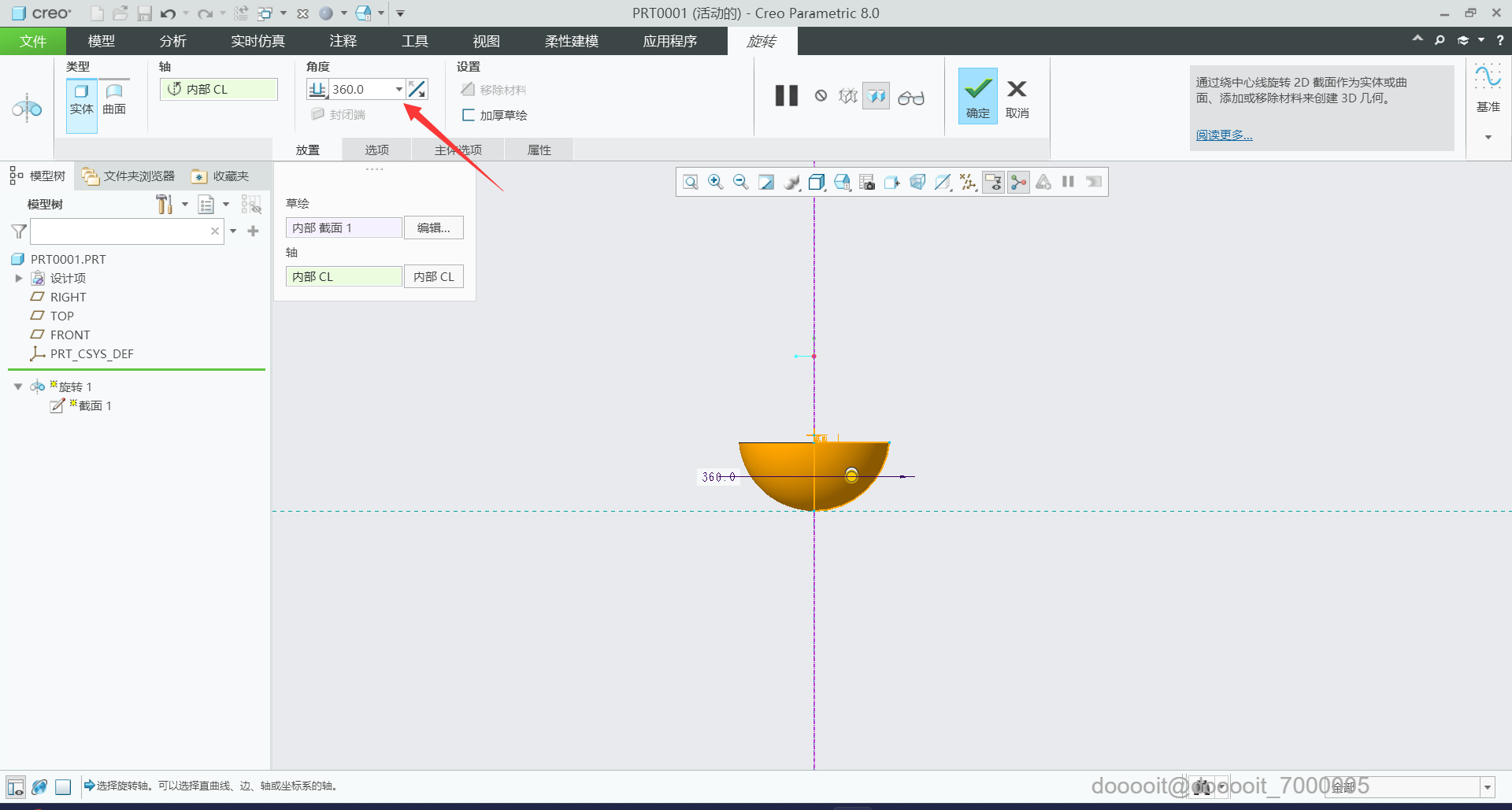Add a filter with the plus icon

[x=253, y=231]
